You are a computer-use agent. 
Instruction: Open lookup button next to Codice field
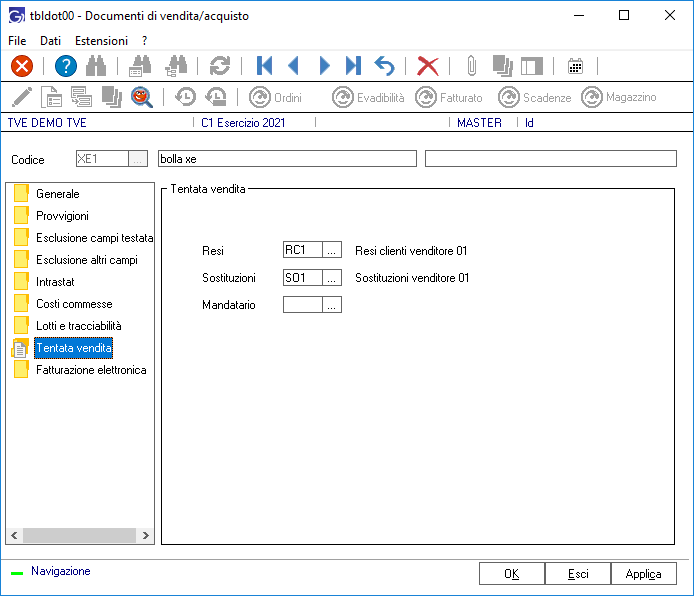pyautogui.click(x=138, y=158)
